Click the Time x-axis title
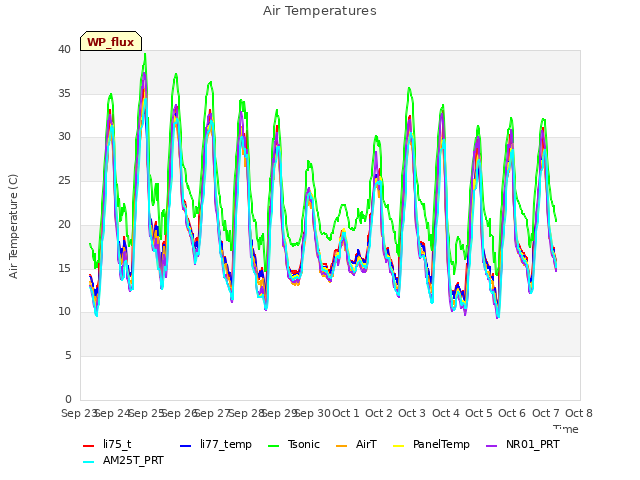This screenshot has width=640, height=480. click(566, 429)
